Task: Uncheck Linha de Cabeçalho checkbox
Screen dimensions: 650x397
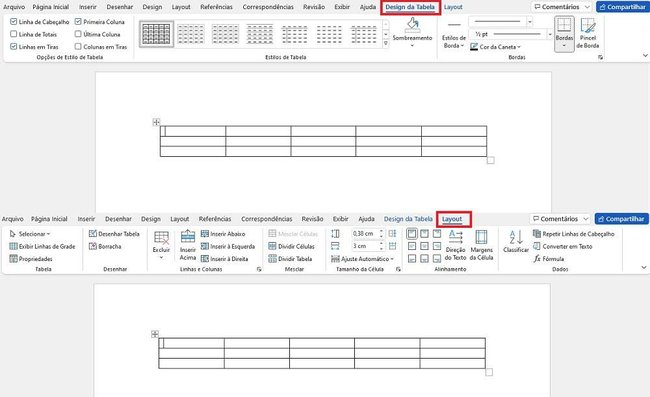Action: (14, 22)
